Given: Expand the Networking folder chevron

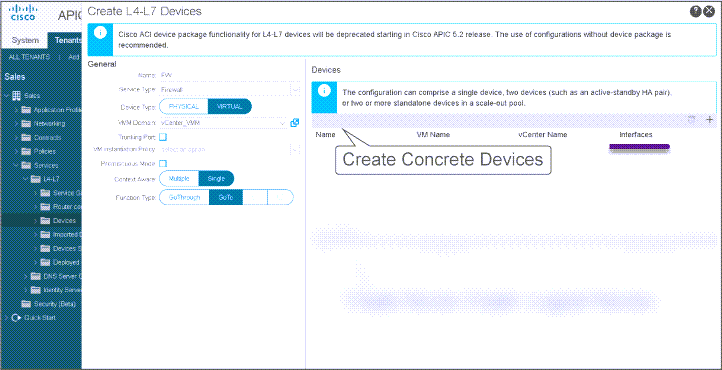Looking at the screenshot, I should coord(17,123).
